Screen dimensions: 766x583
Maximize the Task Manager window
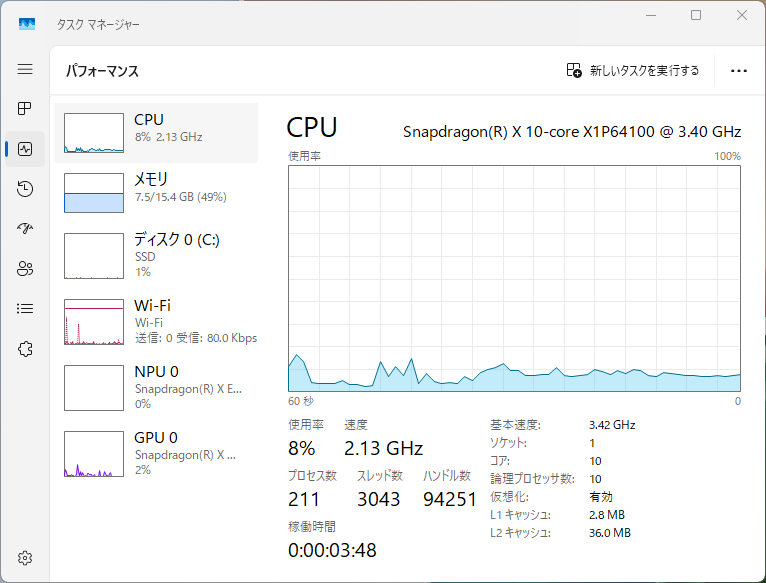pyautogui.click(x=696, y=16)
